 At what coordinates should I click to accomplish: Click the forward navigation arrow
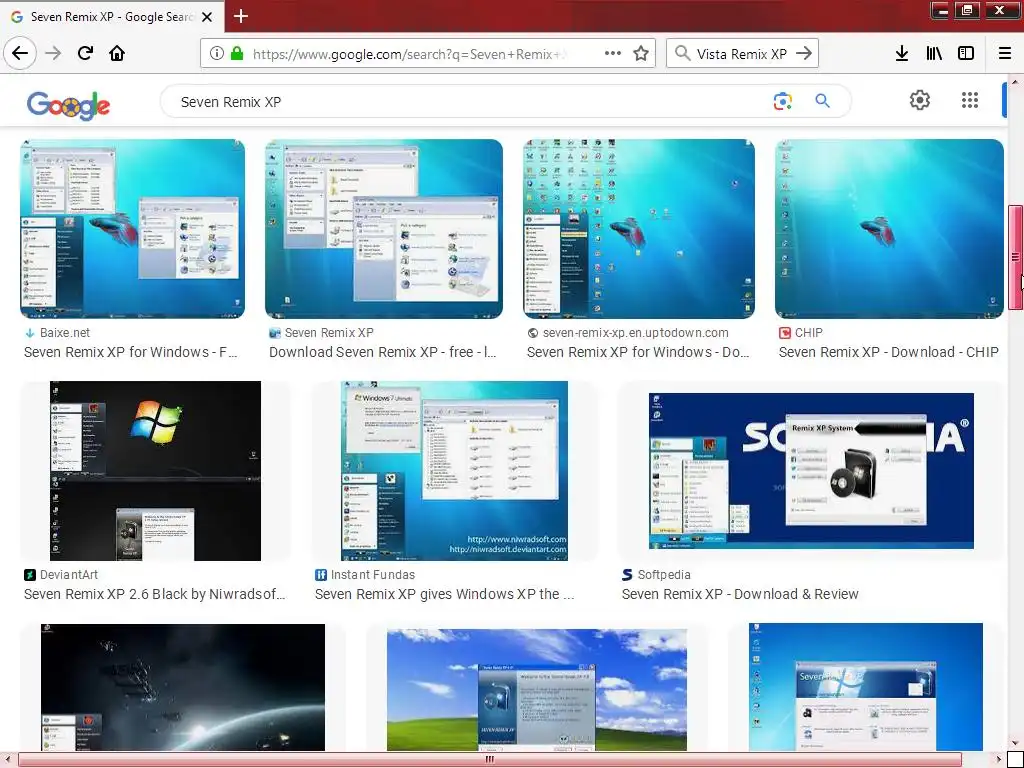pyautogui.click(x=53, y=53)
